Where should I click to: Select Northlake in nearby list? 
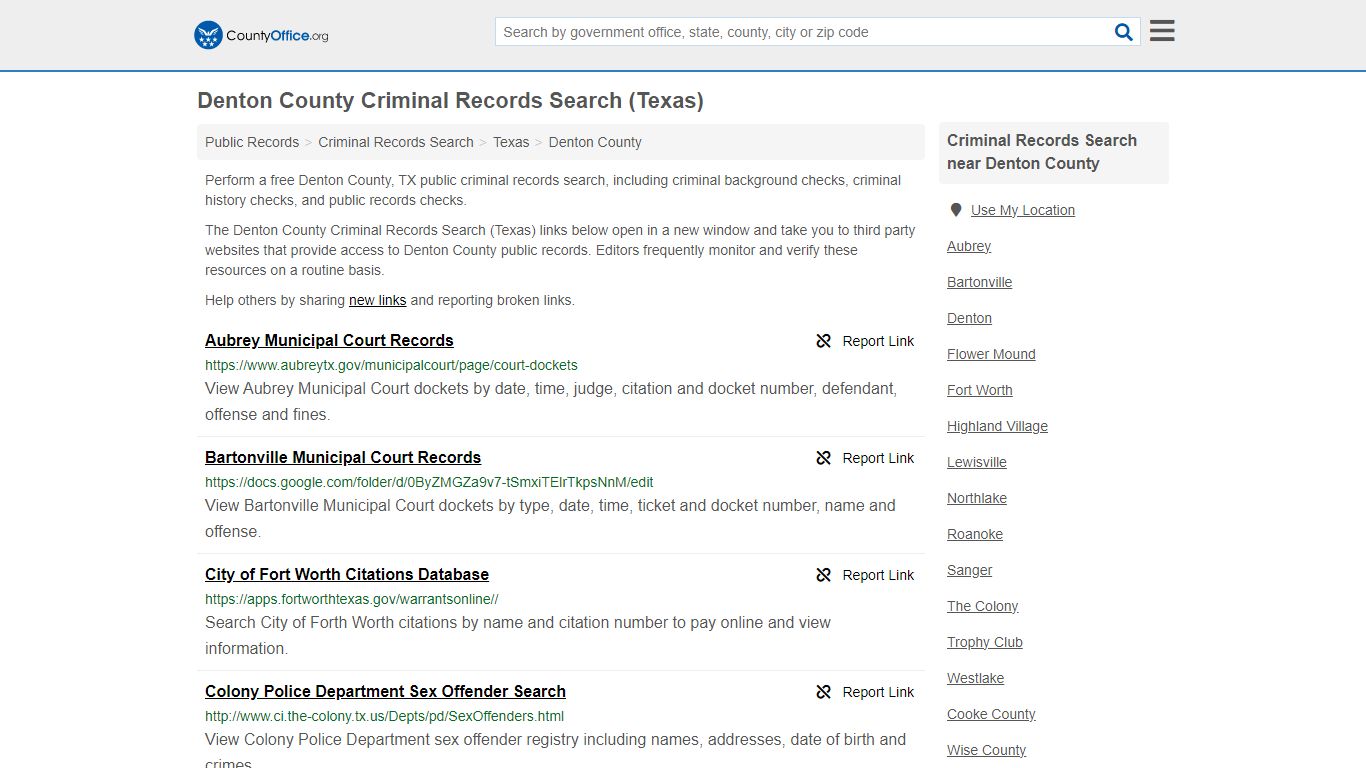pos(977,498)
